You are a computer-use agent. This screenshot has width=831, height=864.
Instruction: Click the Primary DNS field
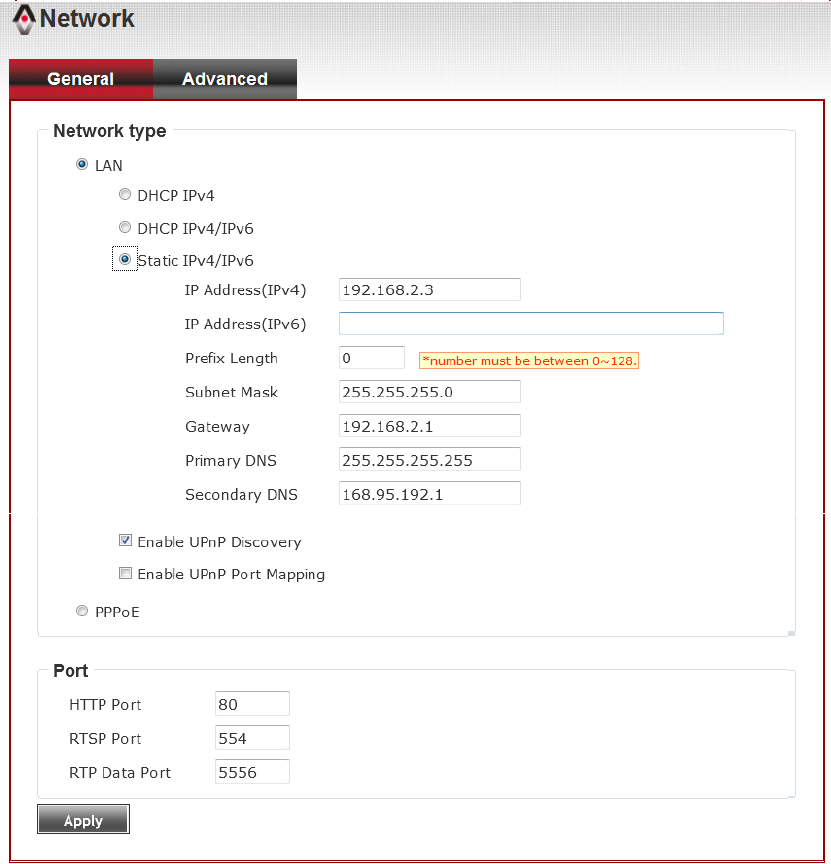click(430, 460)
